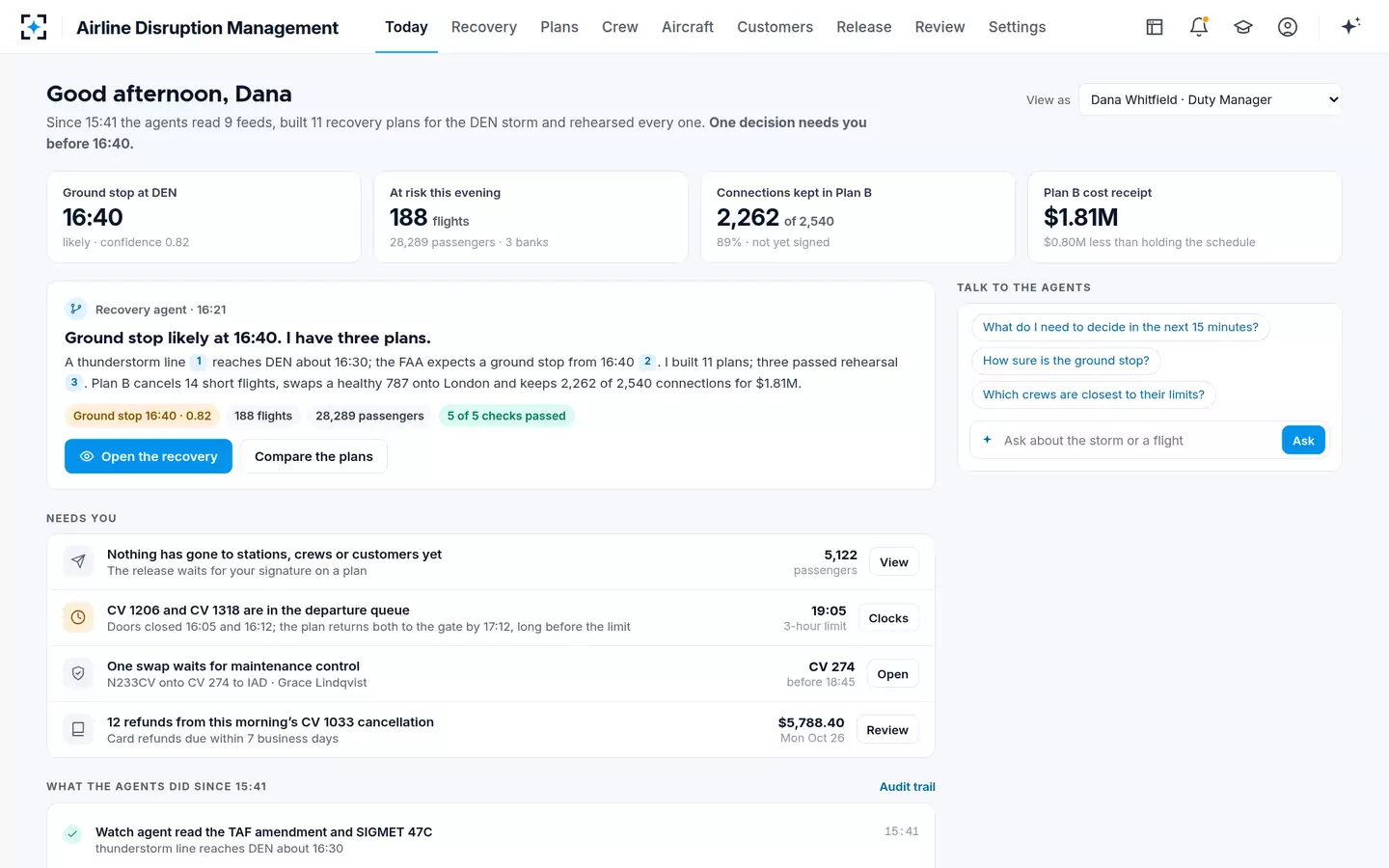Select How sure is the ground stop
This screenshot has height=868, width=1389.
pyautogui.click(x=1066, y=361)
